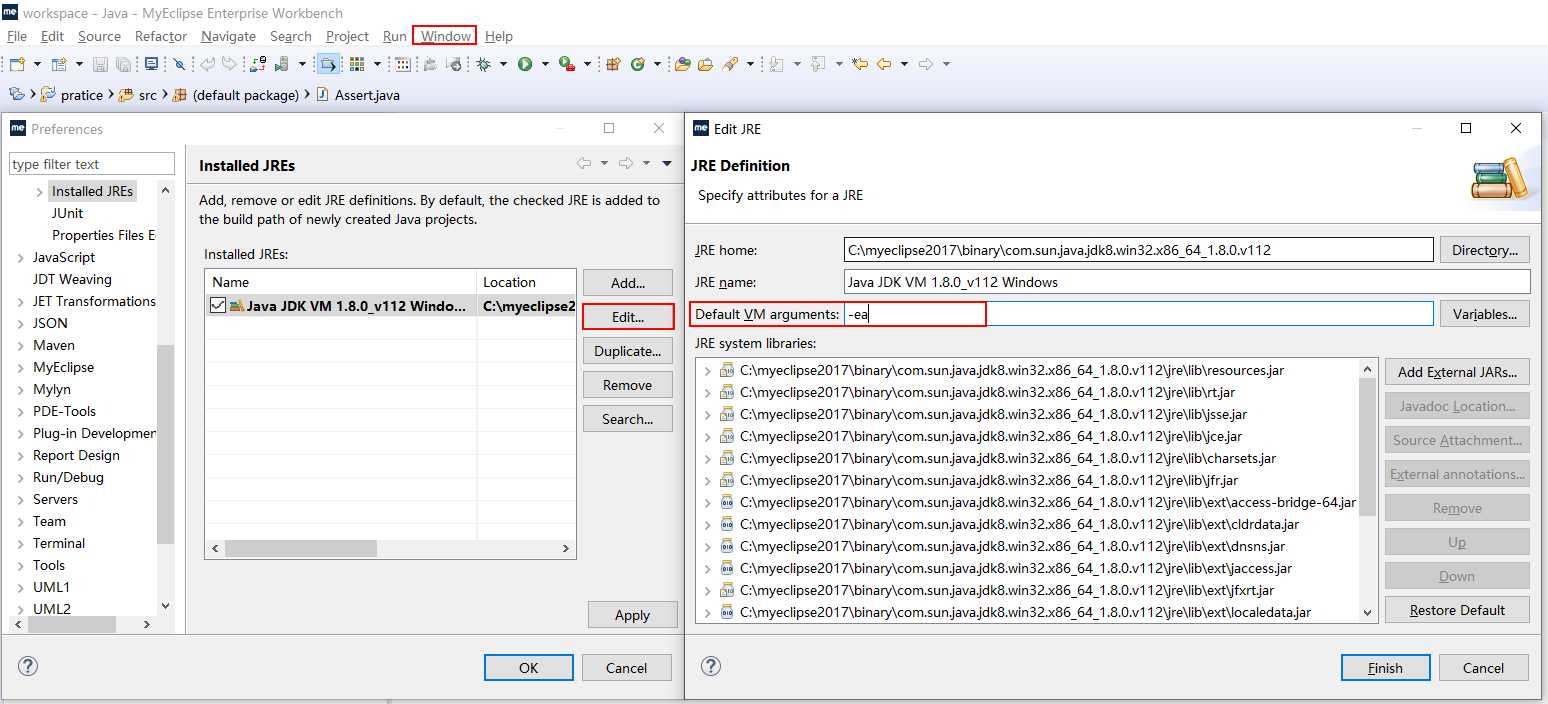Click the New Java Package icon
This screenshot has height=704, width=1548.
[x=613, y=64]
